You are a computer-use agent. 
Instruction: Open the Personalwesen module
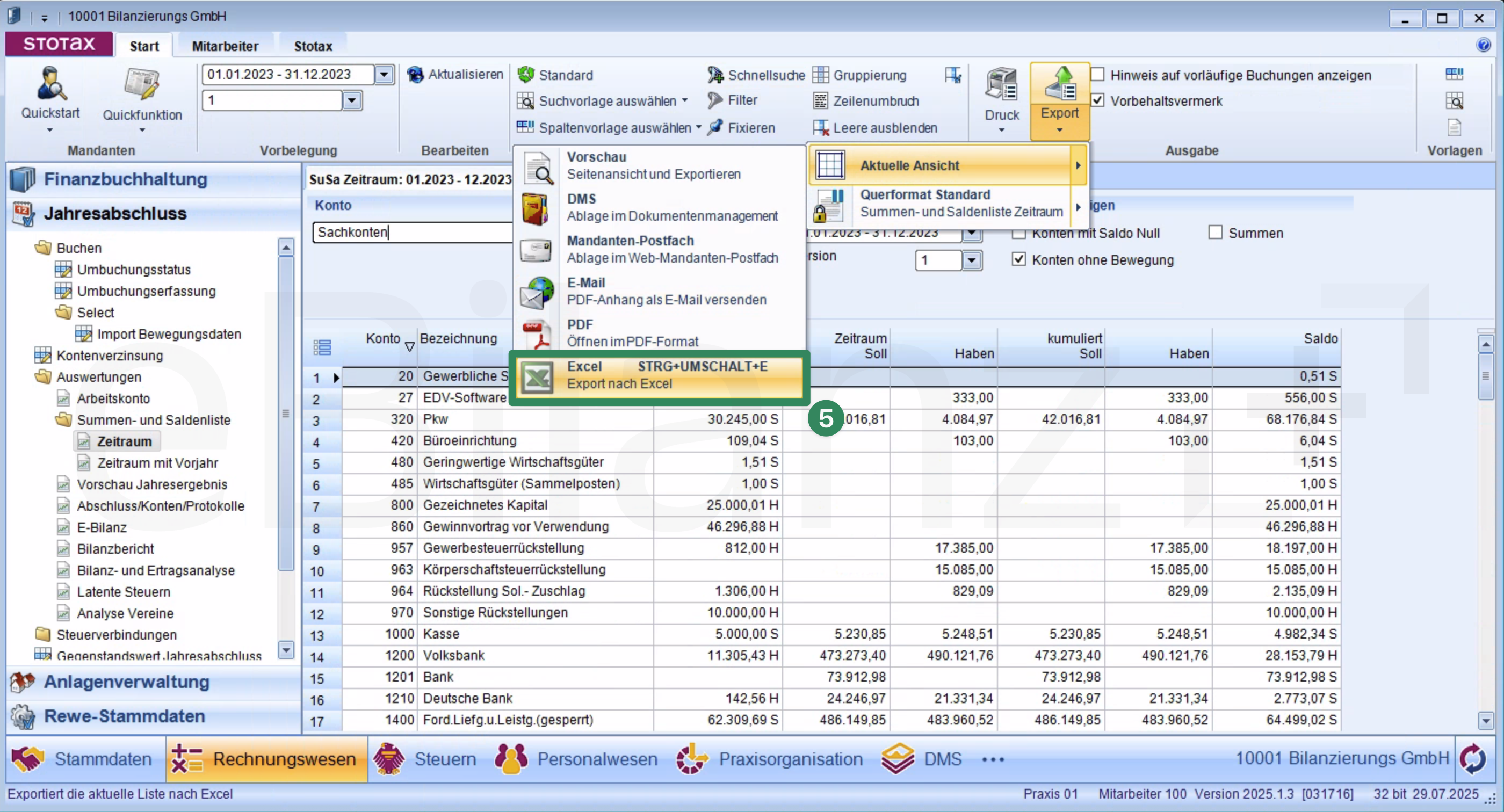coord(576,759)
